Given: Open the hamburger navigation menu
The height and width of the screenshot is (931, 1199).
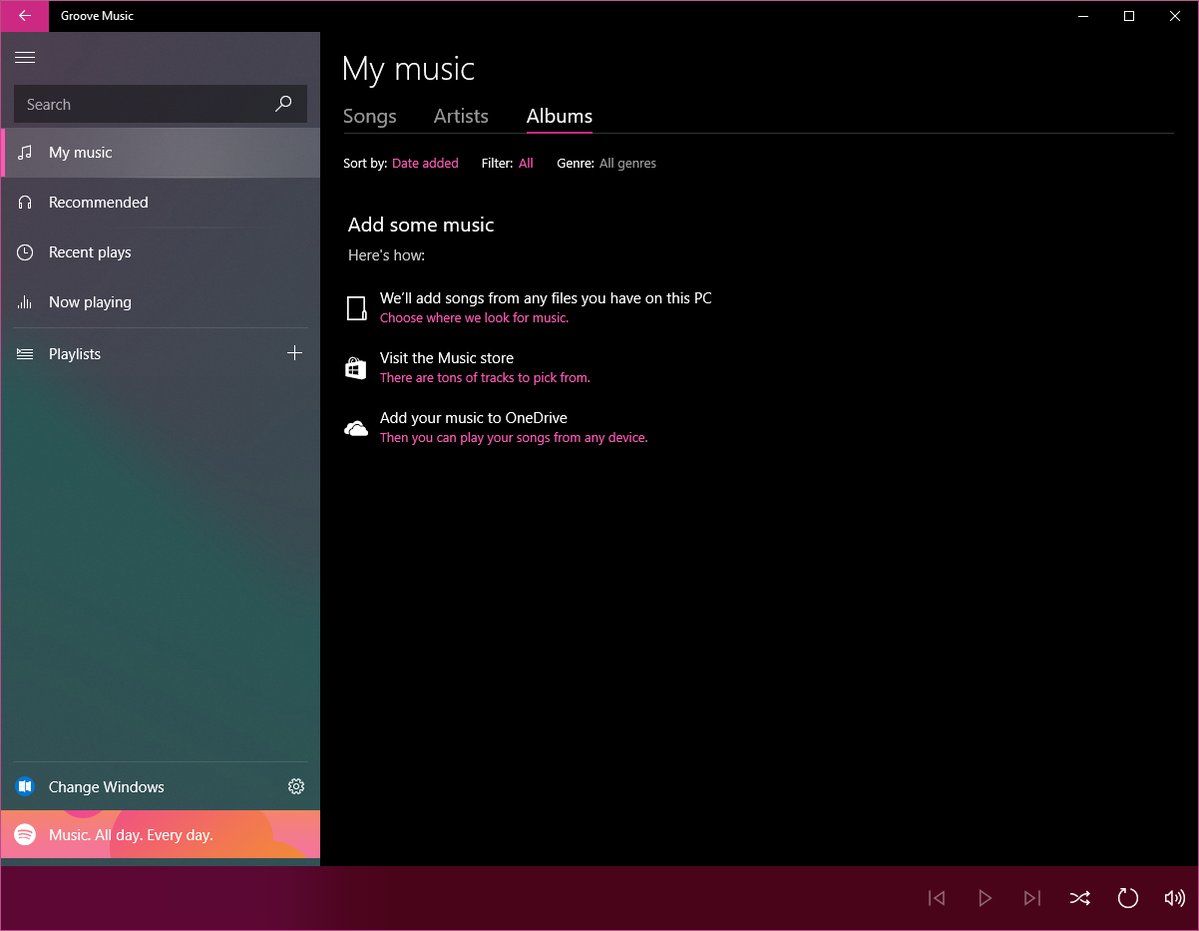Looking at the screenshot, I should 25,57.
